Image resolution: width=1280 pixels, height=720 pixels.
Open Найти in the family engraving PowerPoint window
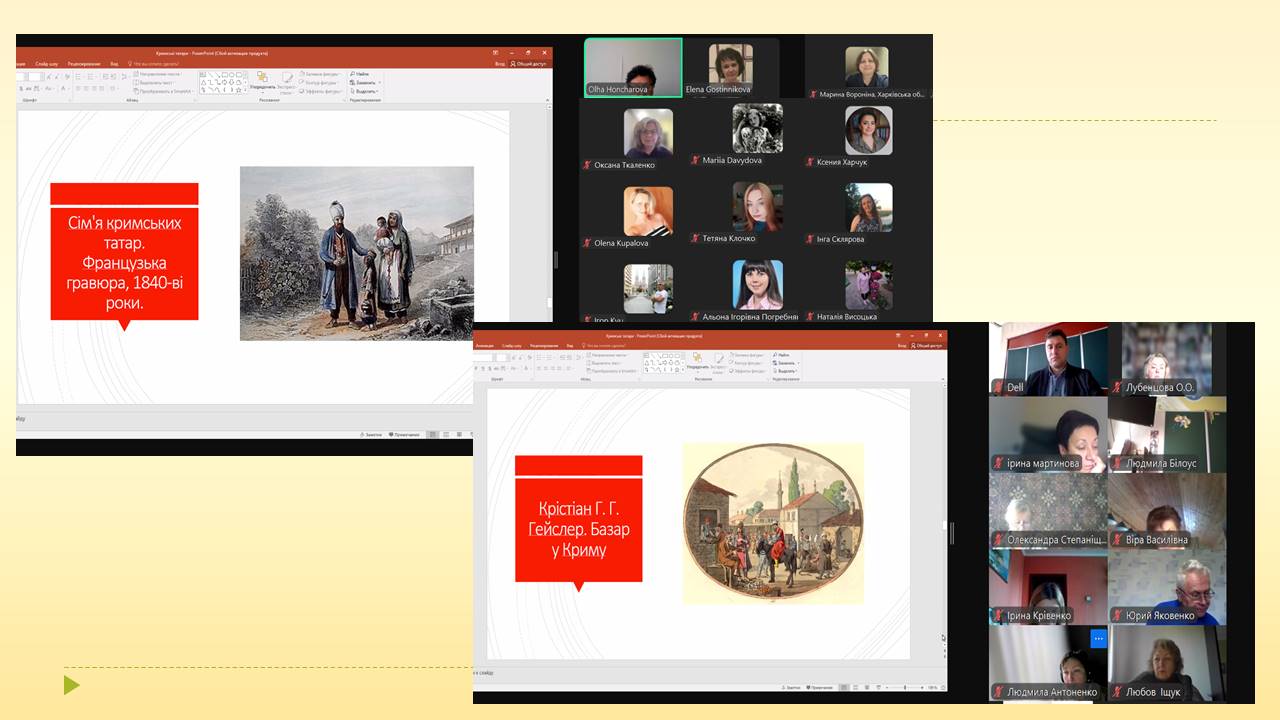pos(360,74)
